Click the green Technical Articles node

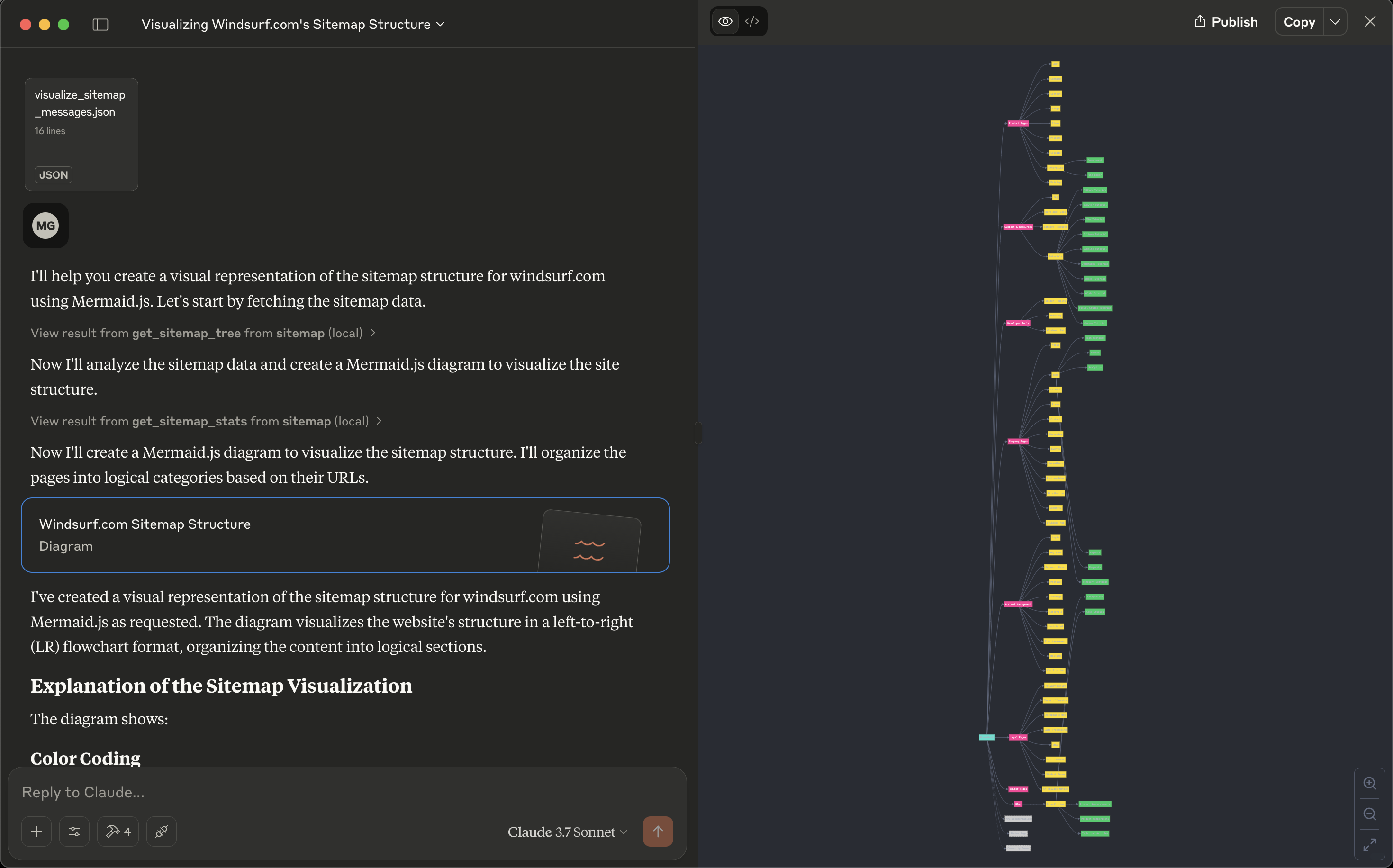click(x=1095, y=833)
